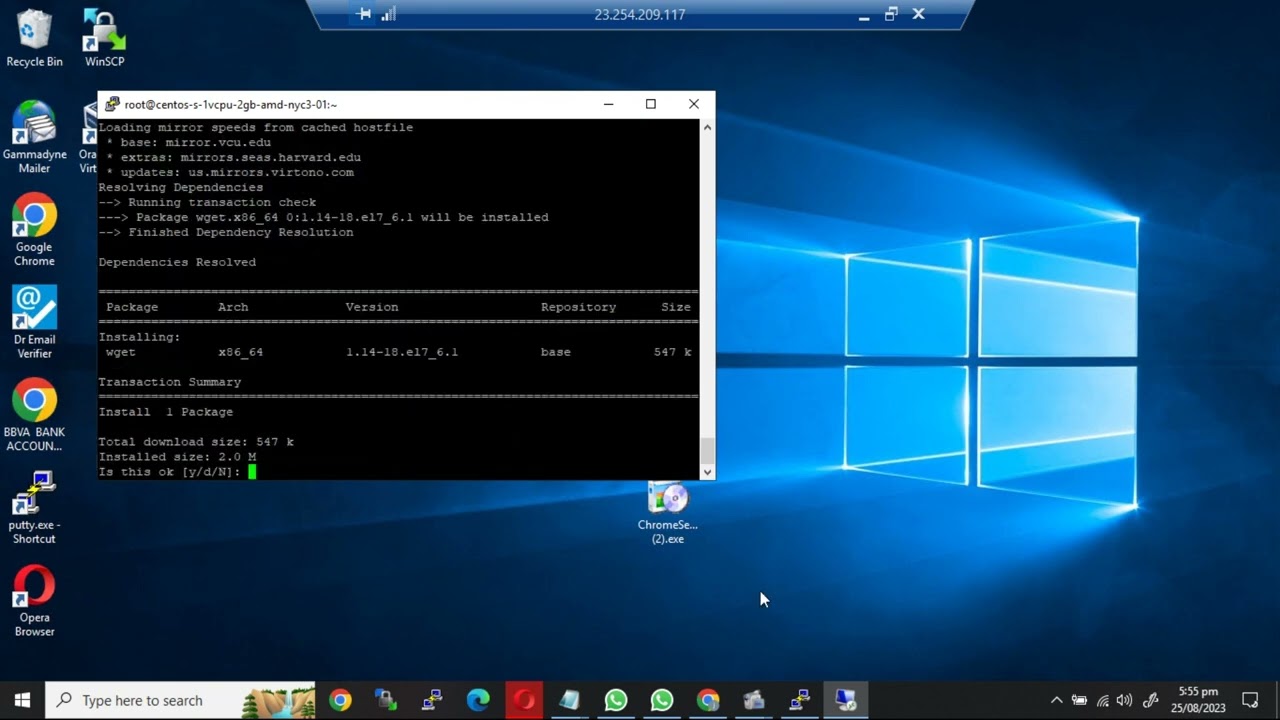Click the 23.254.209.117 connection bar title
Screen dimensions: 1280x720
coord(640,15)
